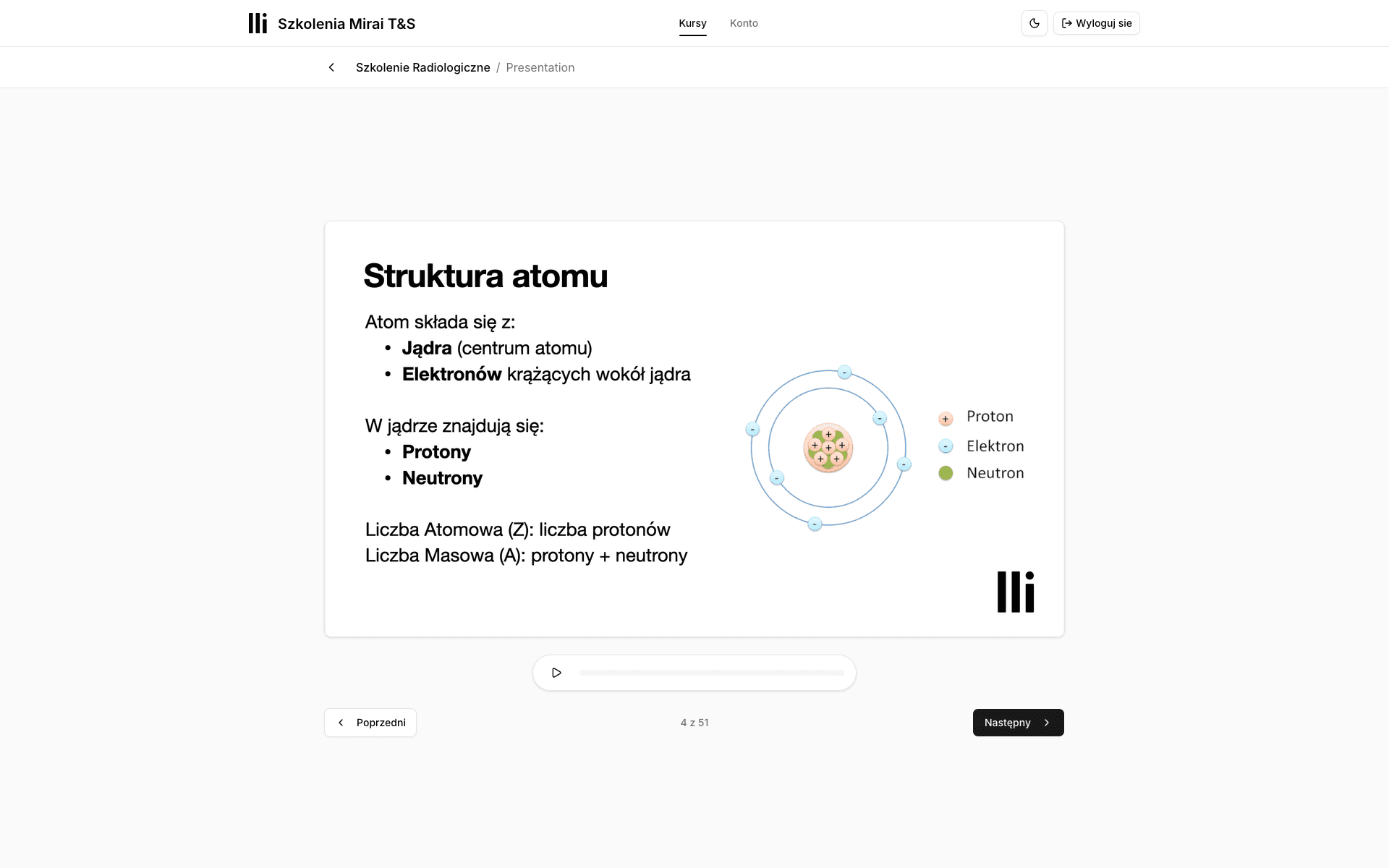This screenshot has height=868, width=1389.
Task: Click the Presentation breadcrumb text
Action: tap(540, 67)
